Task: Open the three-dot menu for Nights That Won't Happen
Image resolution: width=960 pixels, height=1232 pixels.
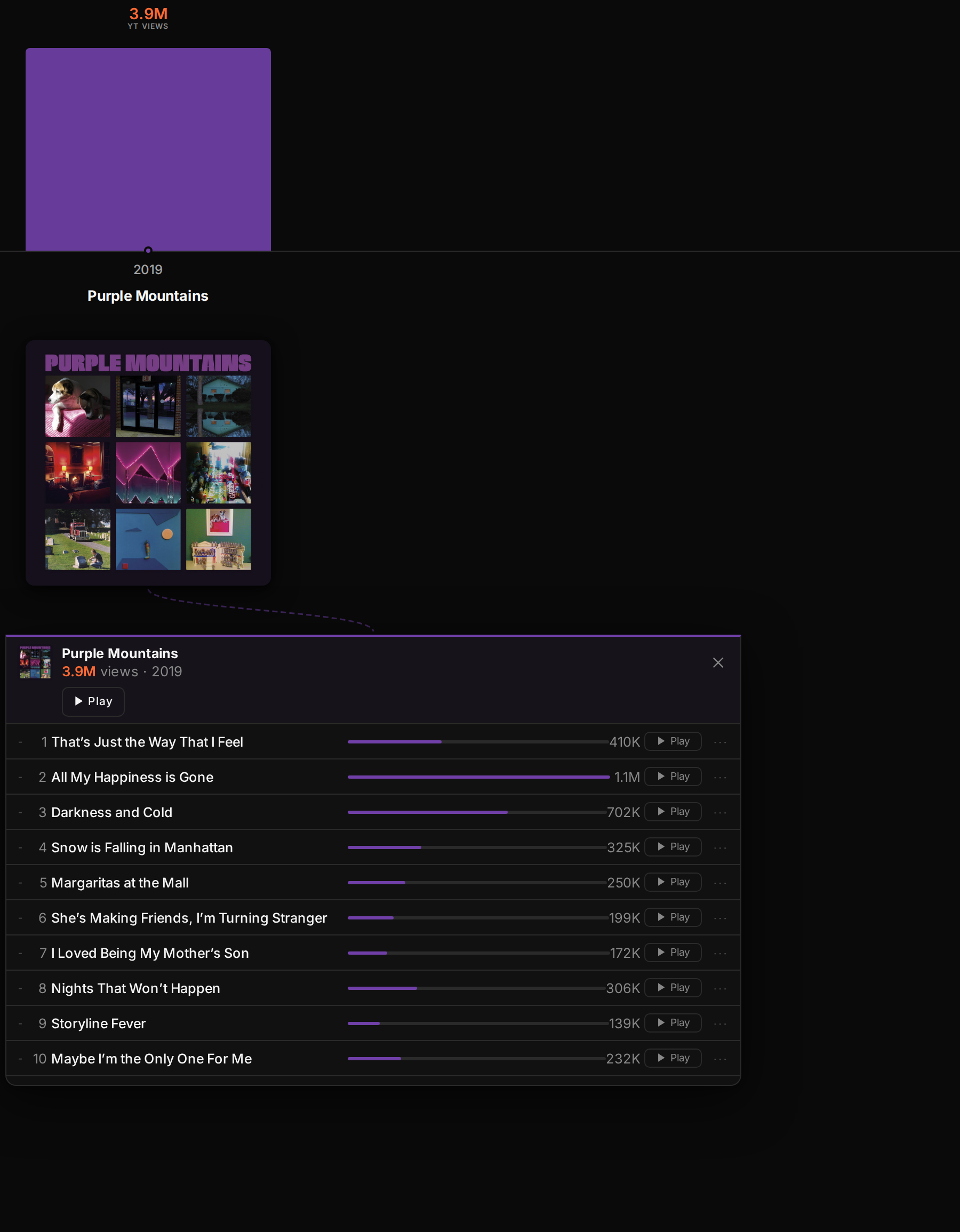Action: pos(721,988)
